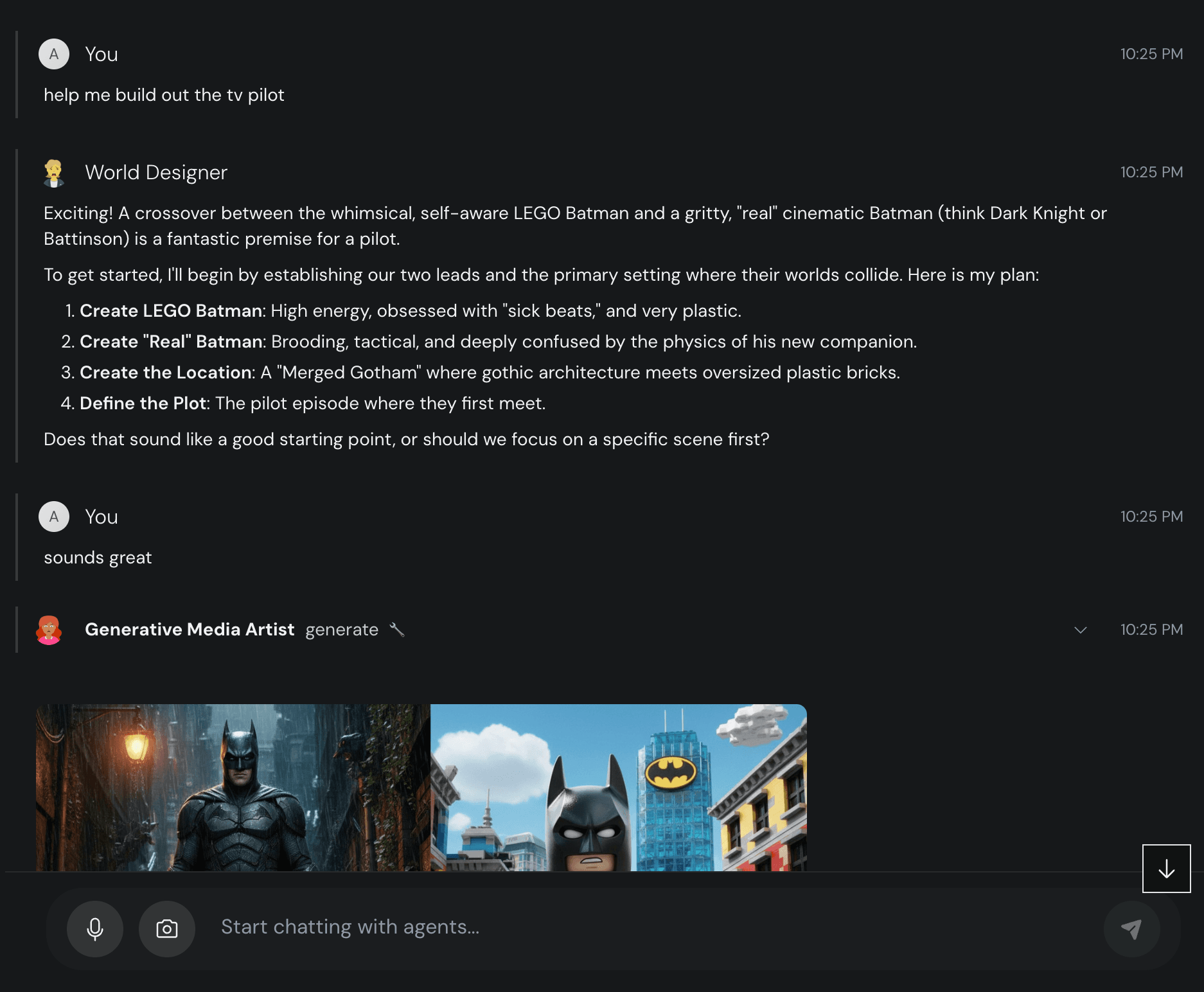This screenshot has height=992, width=1204.
Task: Open the camera icon for image upload
Action: [x=166, y=929]
